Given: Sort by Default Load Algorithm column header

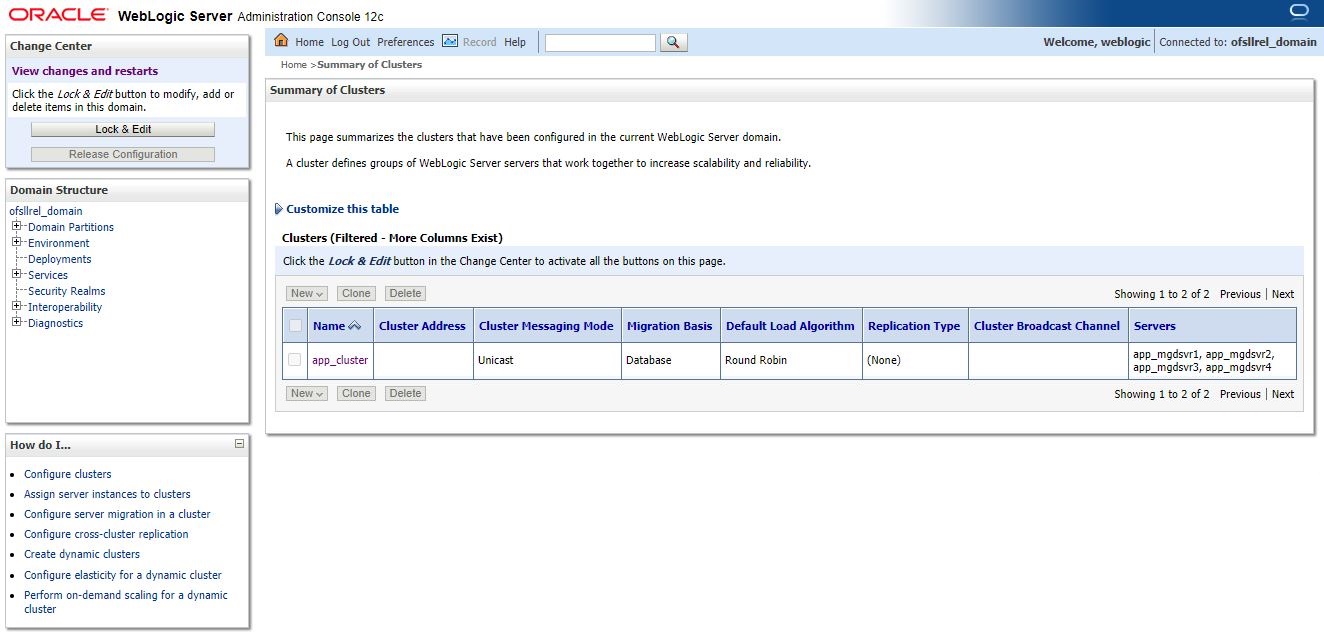Looking at the screenshot, I should pos(790,326).
